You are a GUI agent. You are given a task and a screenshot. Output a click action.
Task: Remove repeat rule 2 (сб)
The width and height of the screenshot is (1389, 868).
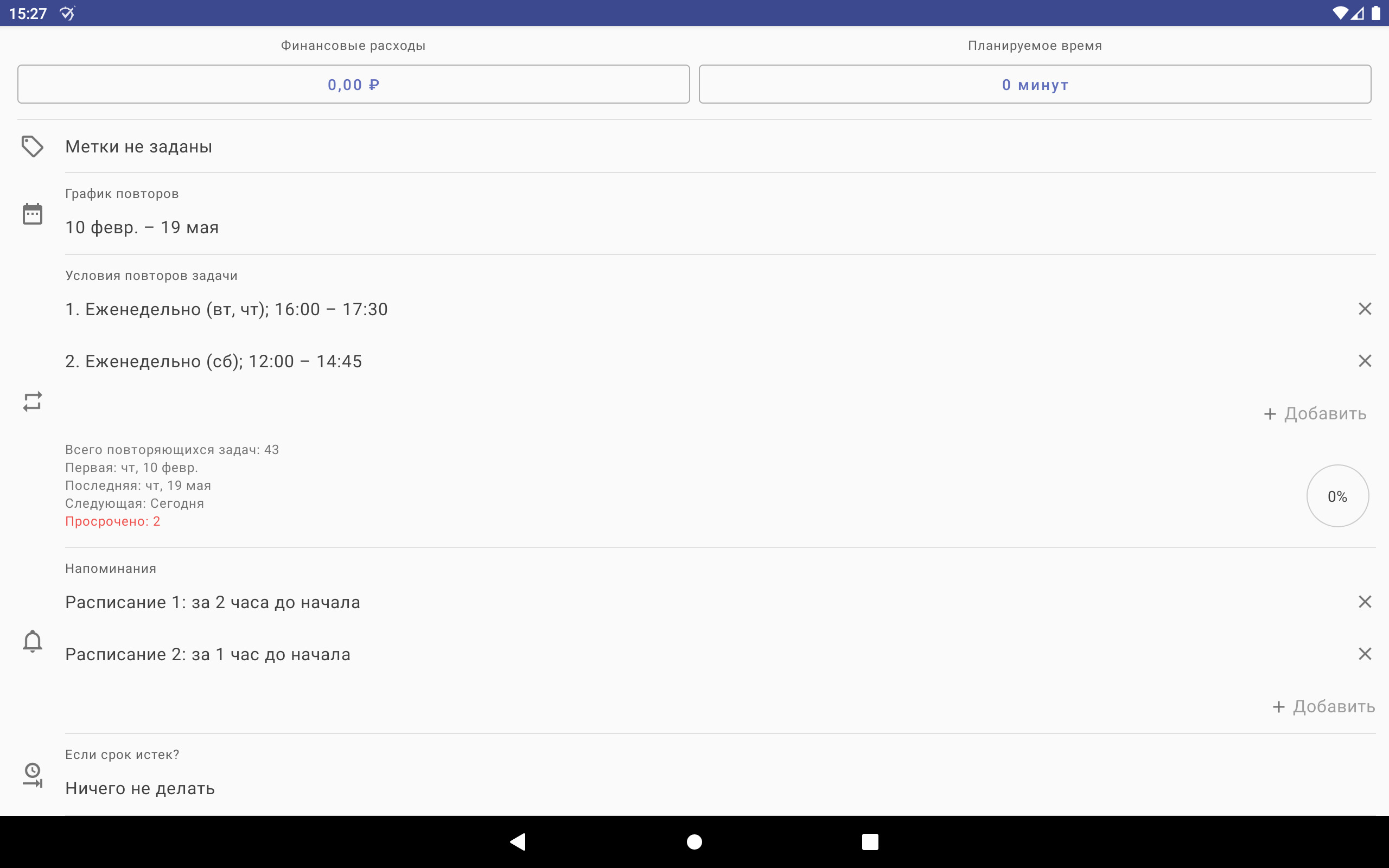tap(1365, 361)
